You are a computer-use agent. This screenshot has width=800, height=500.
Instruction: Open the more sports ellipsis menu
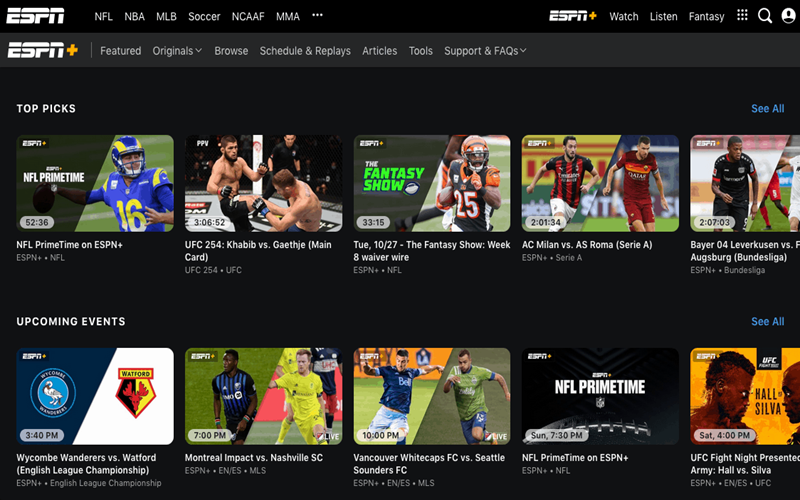tap(317, 15)
